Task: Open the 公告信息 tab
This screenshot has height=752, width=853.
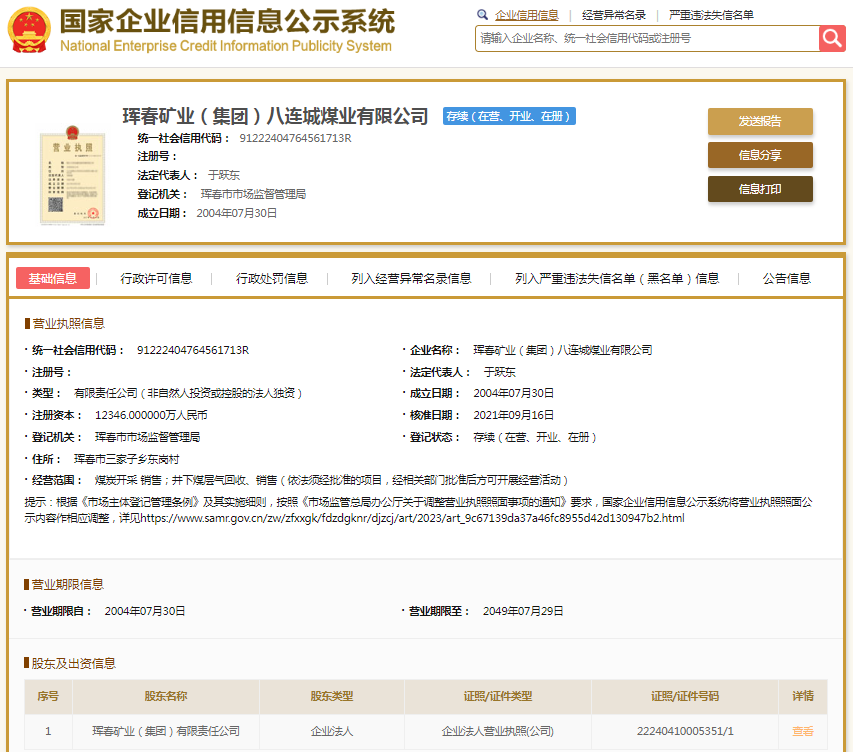Action: point(786,278)
